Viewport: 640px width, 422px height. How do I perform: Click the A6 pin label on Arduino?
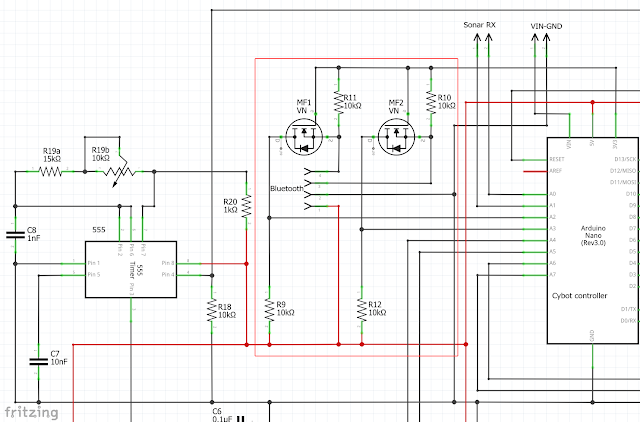pyautogui.click(x=553, y=263)
